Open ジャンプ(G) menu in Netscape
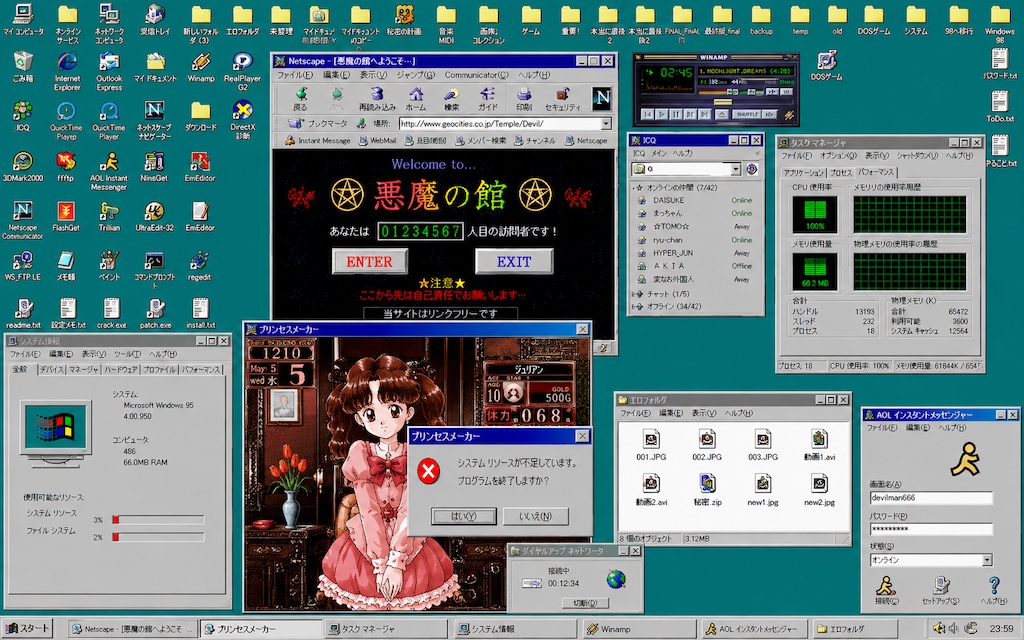 click(415, 75)
